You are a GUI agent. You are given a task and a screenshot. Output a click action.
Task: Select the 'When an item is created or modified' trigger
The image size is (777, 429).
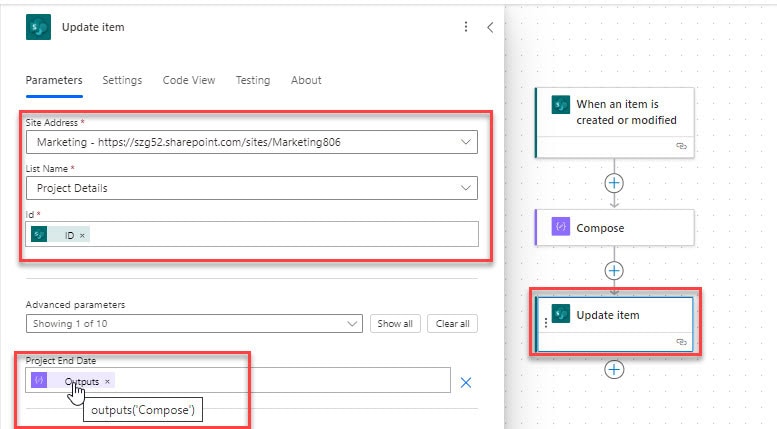click(x=615, y=123)
